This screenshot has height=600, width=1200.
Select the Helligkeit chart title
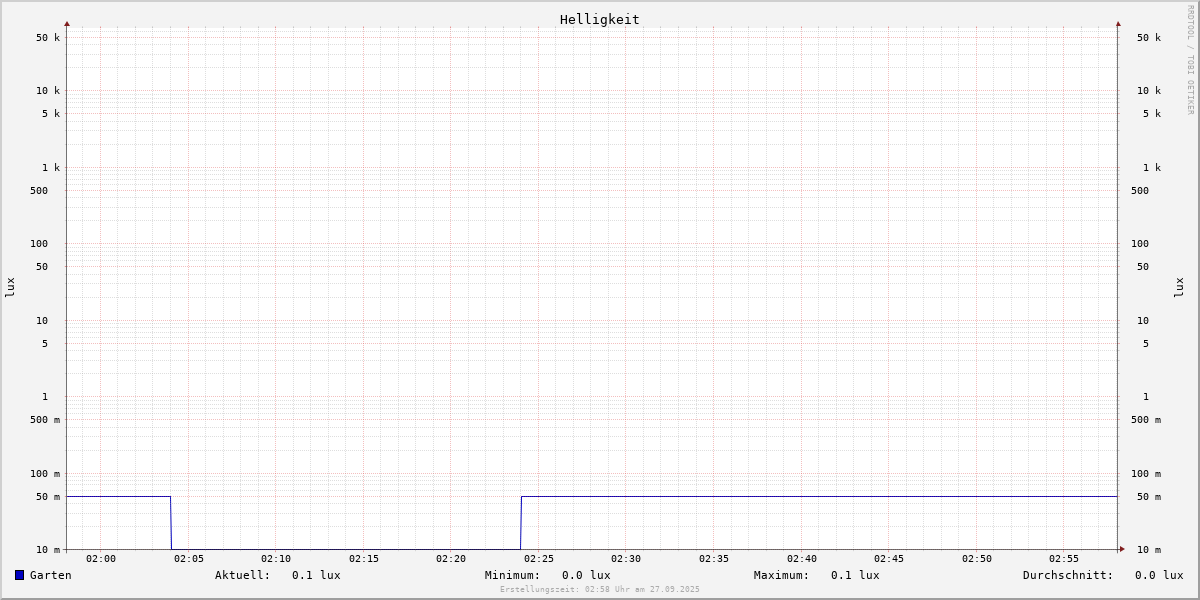599,19
